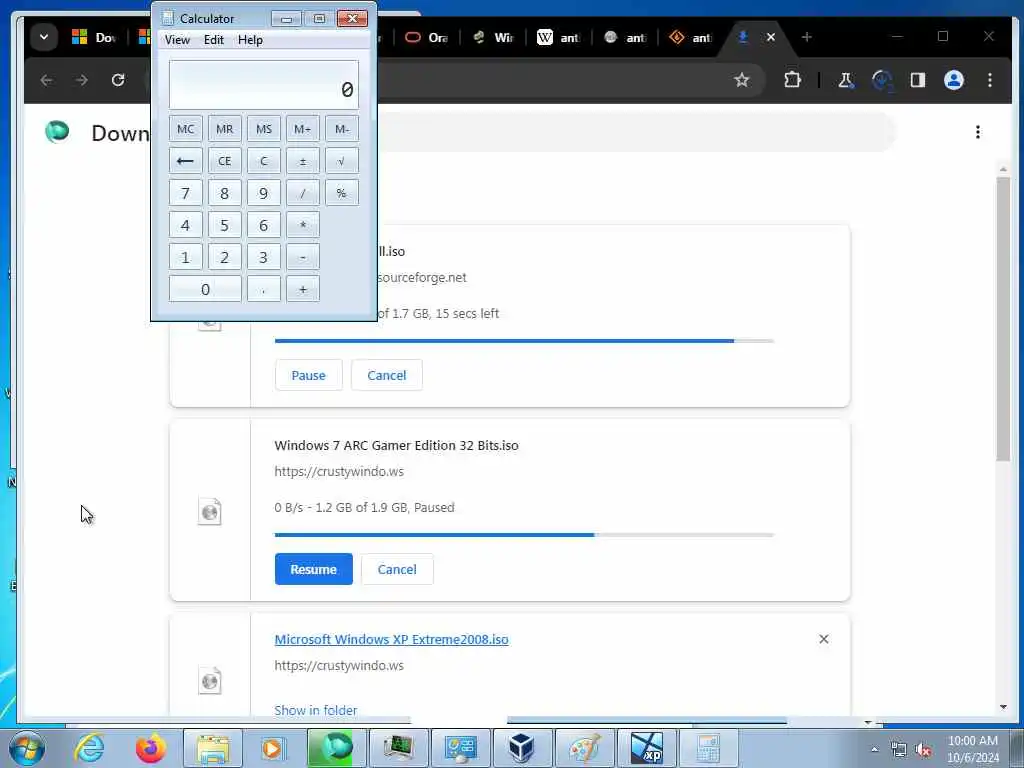Click the M+ key in Calculator
This screenshot has width=1024, height=768.
302,129
